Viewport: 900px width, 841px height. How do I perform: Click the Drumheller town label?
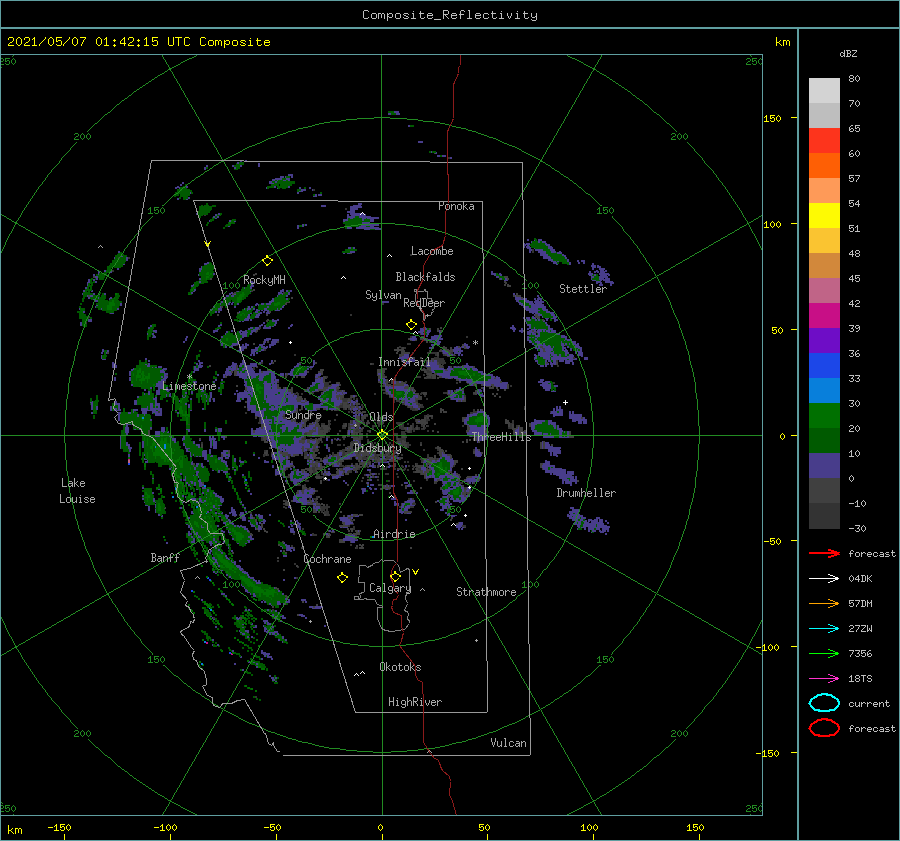point(586,493)
